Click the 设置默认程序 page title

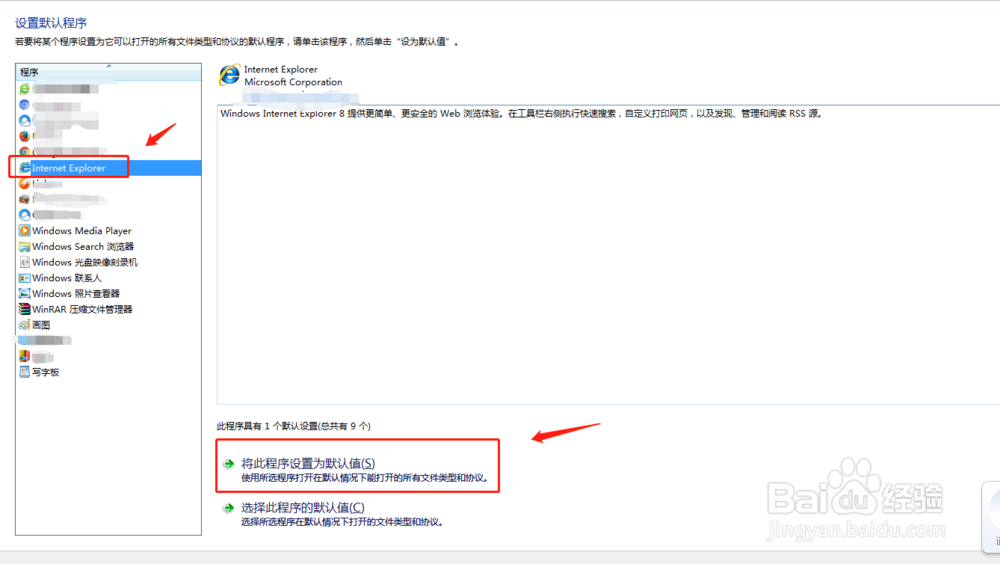tap(51, 23)
